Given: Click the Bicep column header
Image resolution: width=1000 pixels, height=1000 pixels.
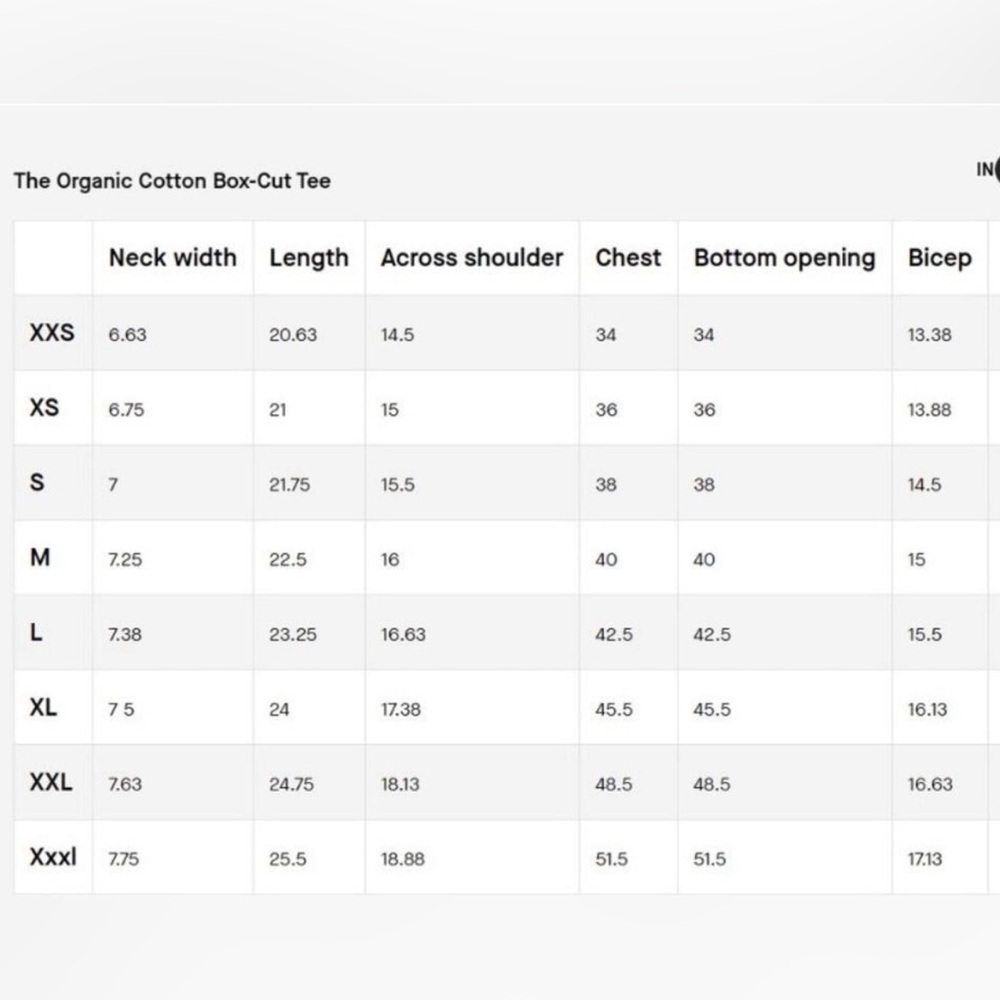Looking at the screenshot, I should pyautogui.click(x=939, y=258).
